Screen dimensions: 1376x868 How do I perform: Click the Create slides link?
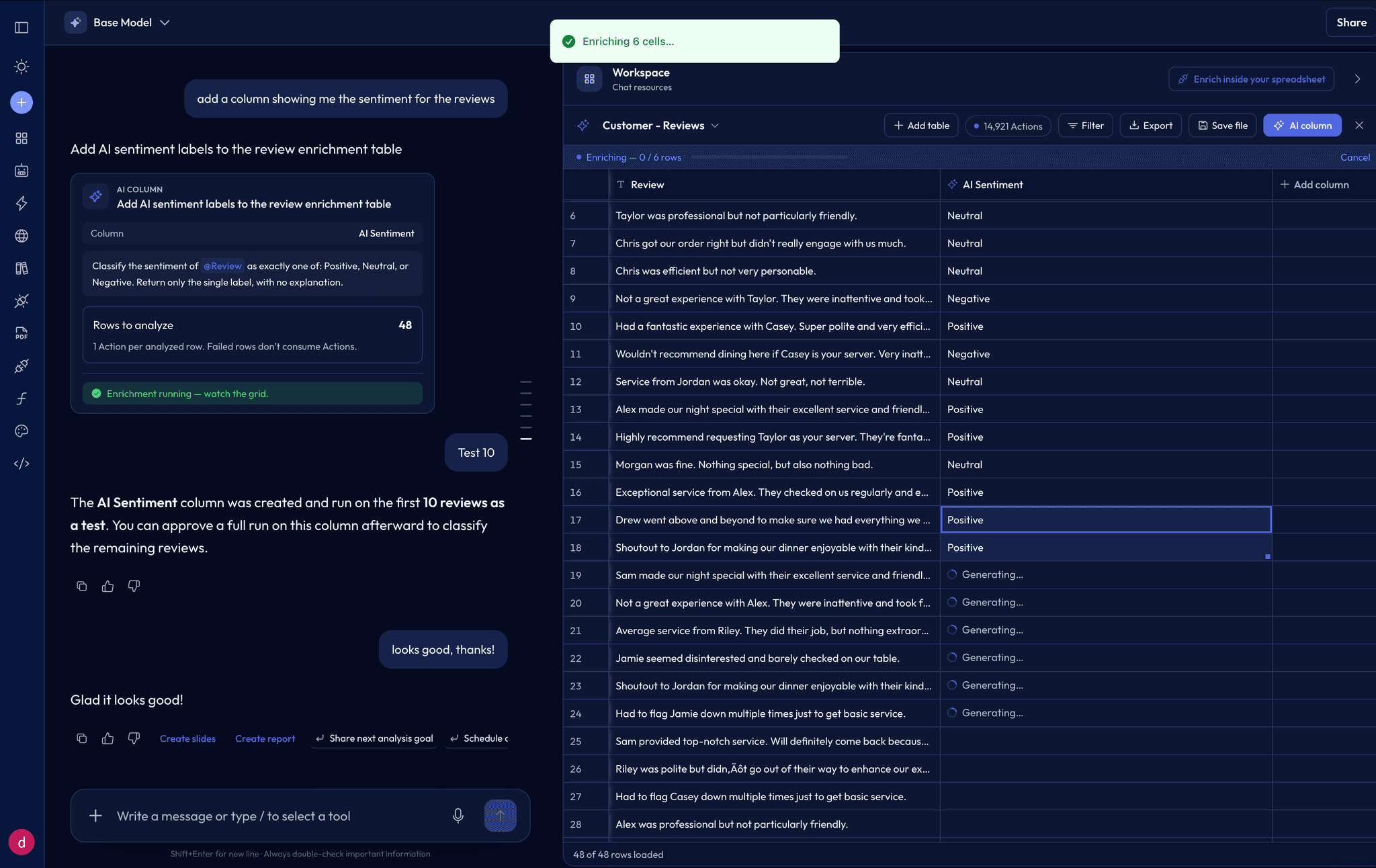pos(187,738)
